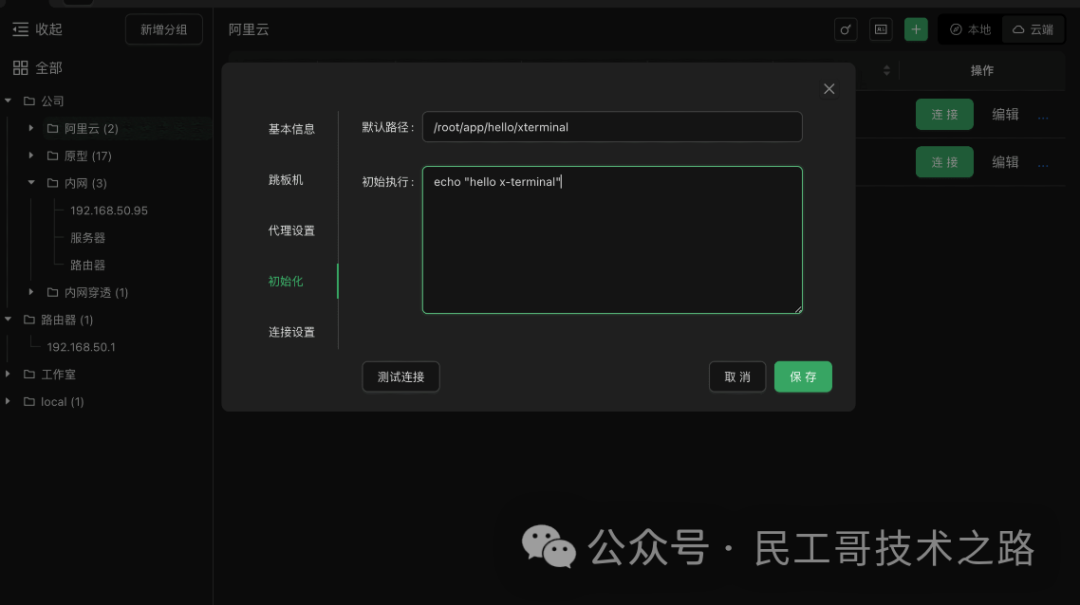Expand the 工作室 group arrow
This screenshot has width=1080, height=605.
coord(8,374)
